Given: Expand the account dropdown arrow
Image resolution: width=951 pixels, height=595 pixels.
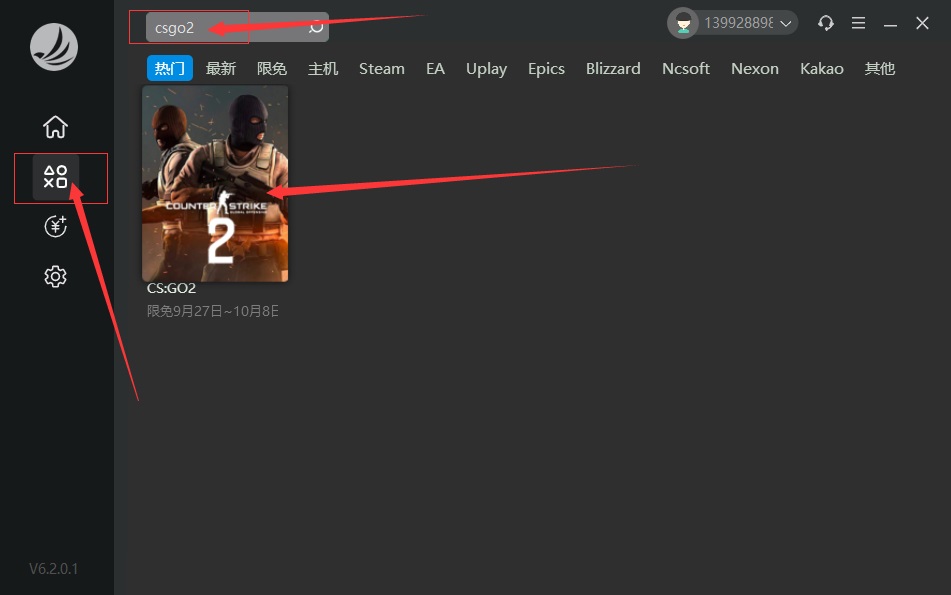Looking at the screenshot, I should pyautogui.click(x=786, y=24).
